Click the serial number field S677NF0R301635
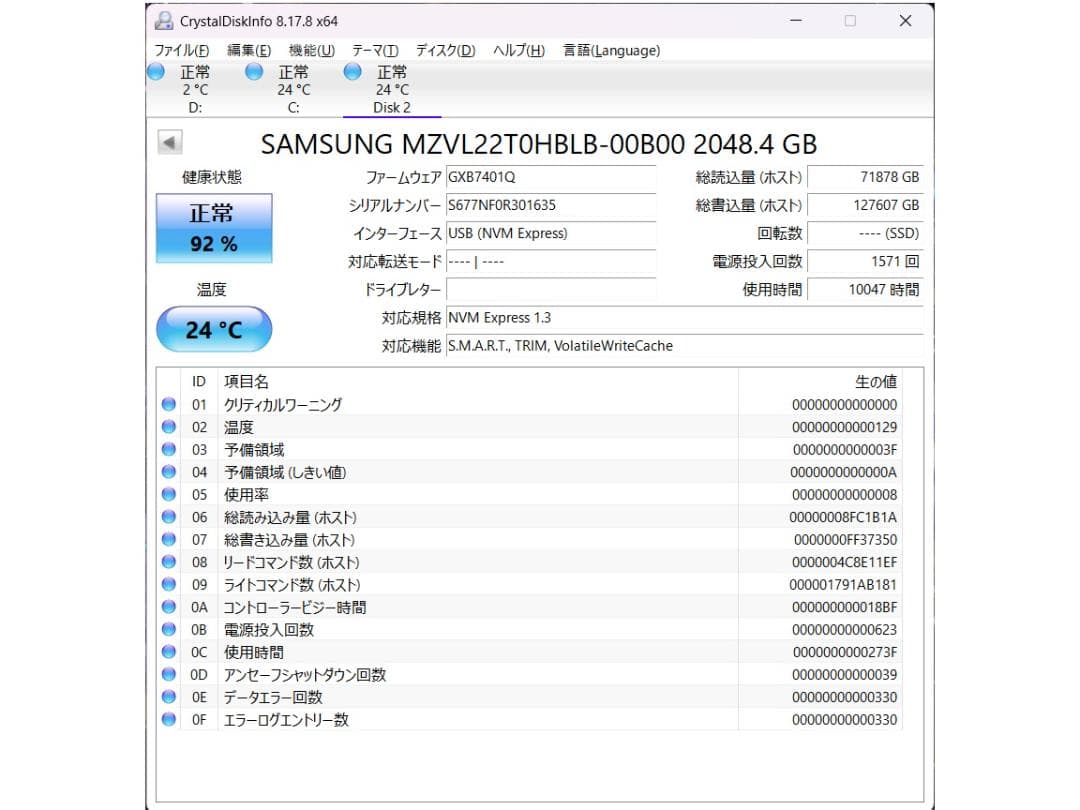This screenshot has width=1080, height=810. [x=550, y=205]
